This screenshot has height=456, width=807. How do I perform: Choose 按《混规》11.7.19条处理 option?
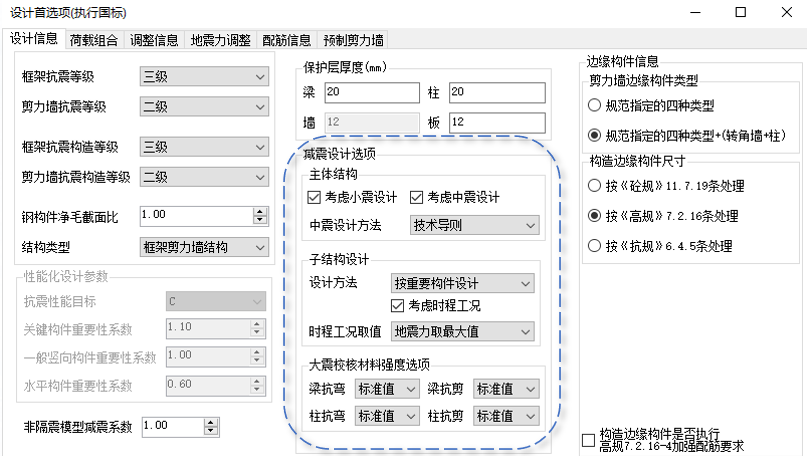click(x=595, y=186)
